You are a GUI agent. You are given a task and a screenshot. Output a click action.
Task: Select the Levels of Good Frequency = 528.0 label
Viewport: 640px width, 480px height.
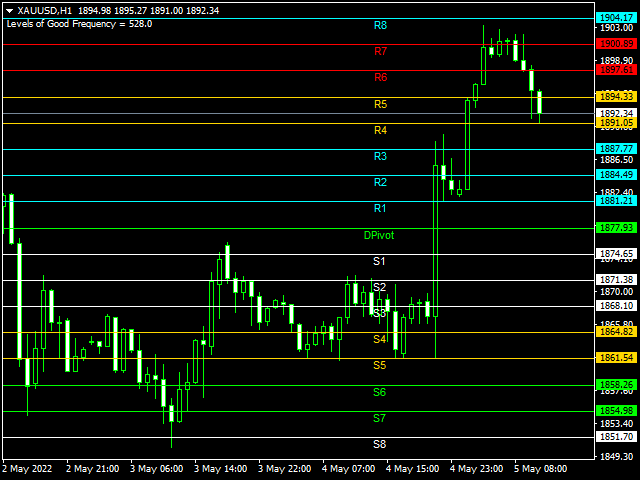[x=79, y=24]
